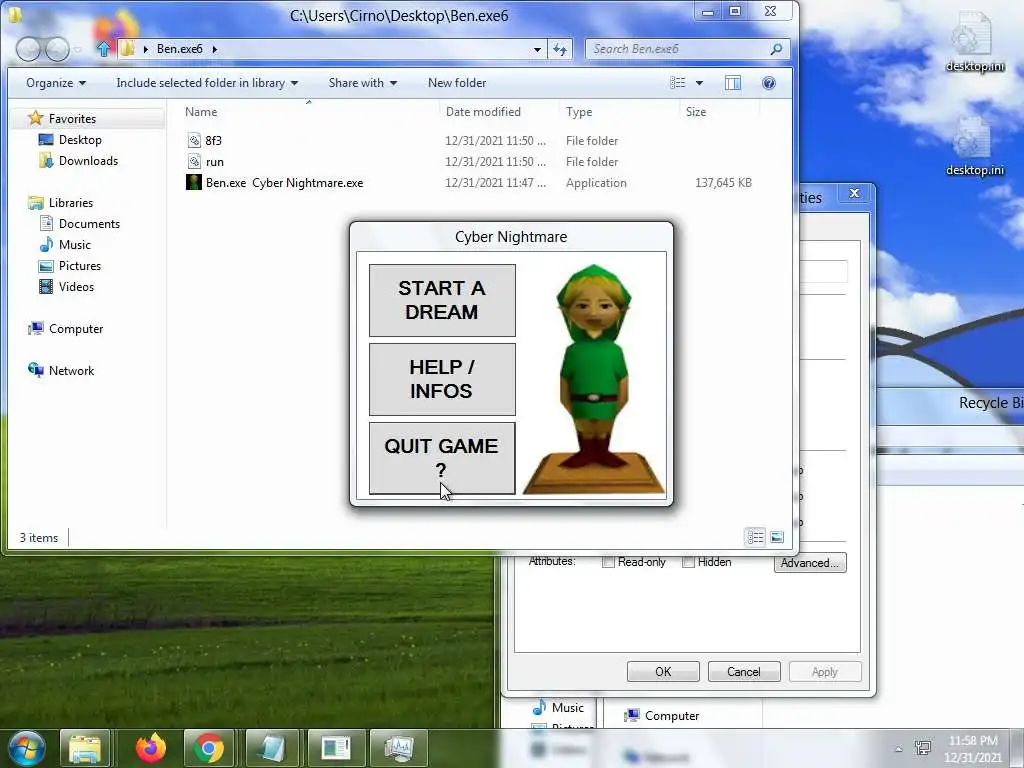Expand the Ben.exe6 breadcrumb arrow

click(214, 49)
